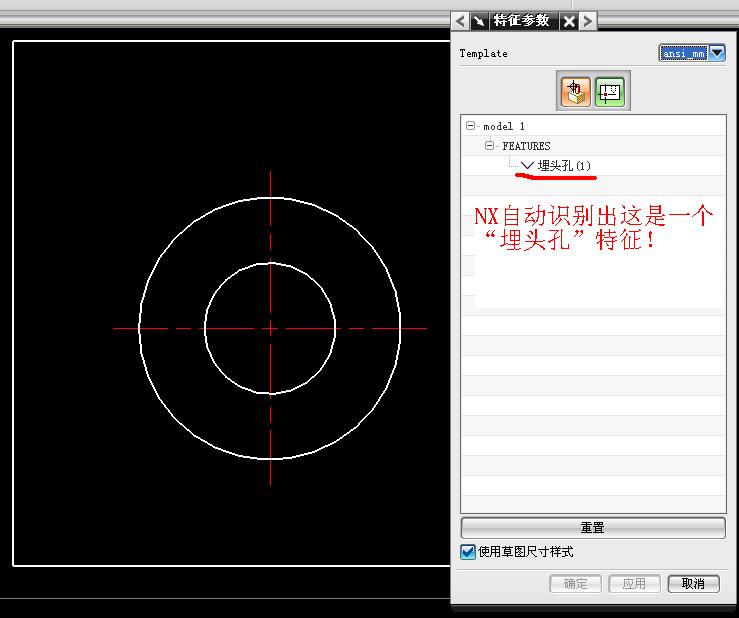Click the left arrow in the dialog title bar
The width and height of the screenshot is (739, 618).
[460, 21]
